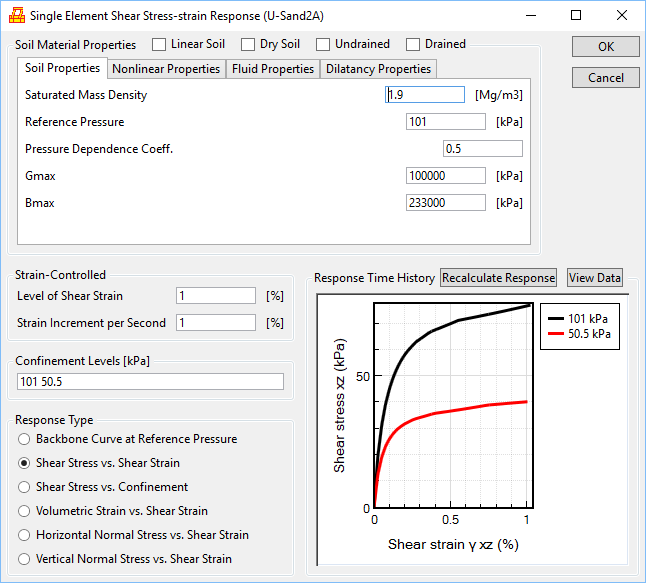Enable the Linear Soil checkbox
Image resolution: width=646 pixels, height=583 pixels.
click(159, 44)
